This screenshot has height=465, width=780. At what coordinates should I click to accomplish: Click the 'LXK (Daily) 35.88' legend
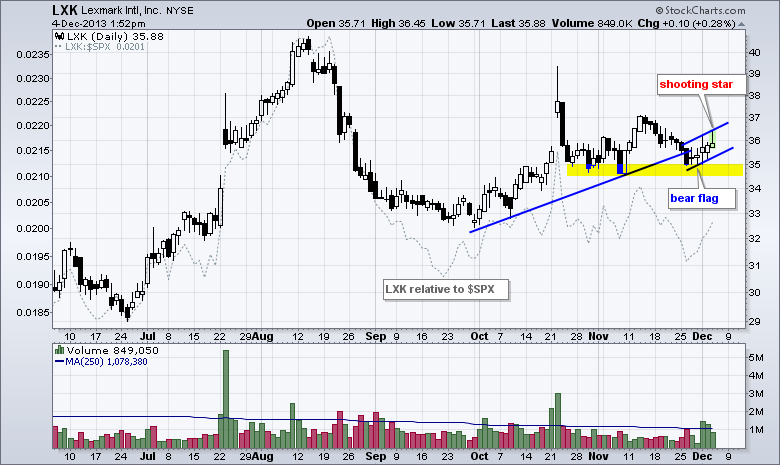click(x=114, y=36)
